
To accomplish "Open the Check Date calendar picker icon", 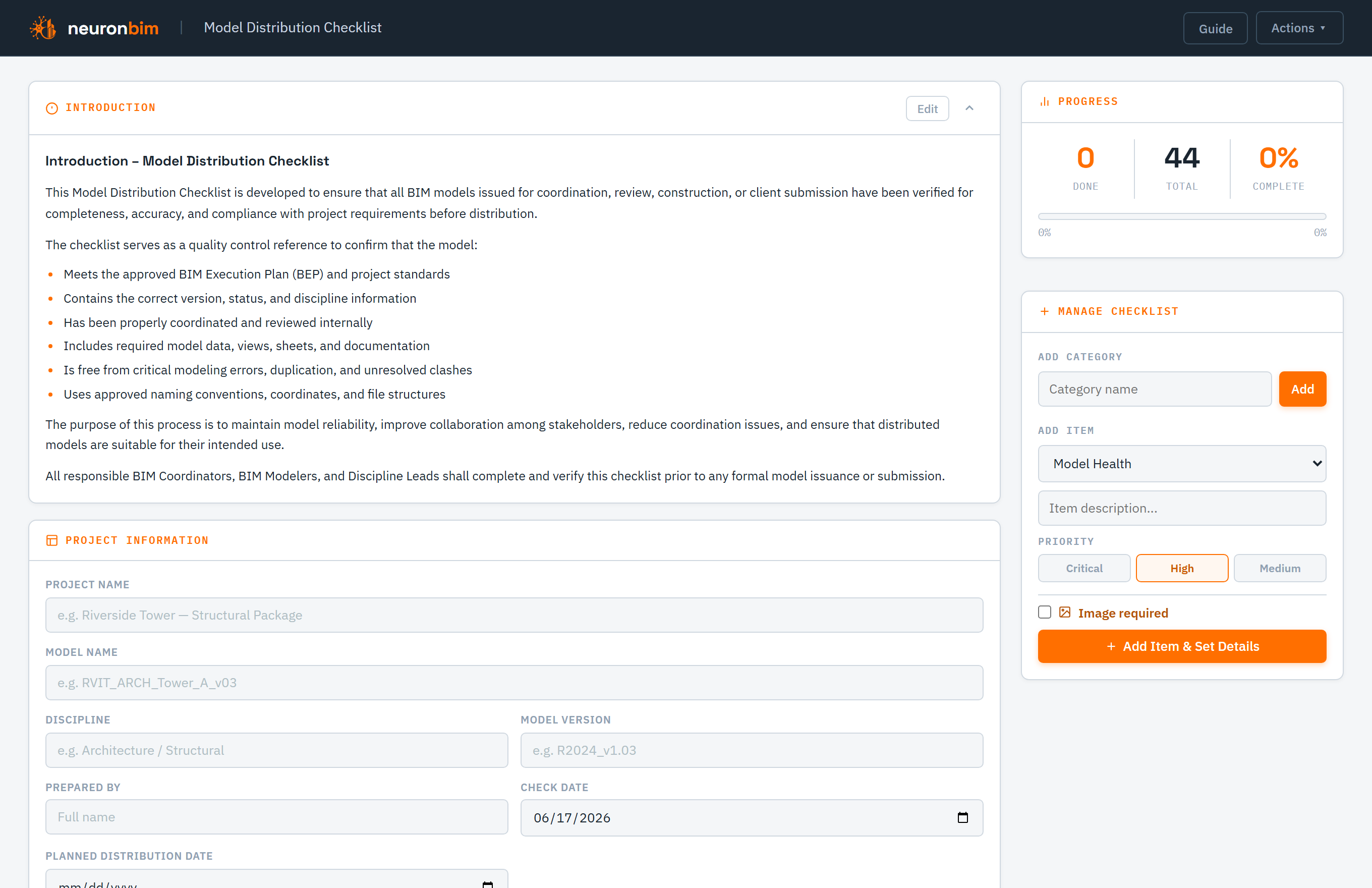I will pyautogui.click(x=962, y=818).
